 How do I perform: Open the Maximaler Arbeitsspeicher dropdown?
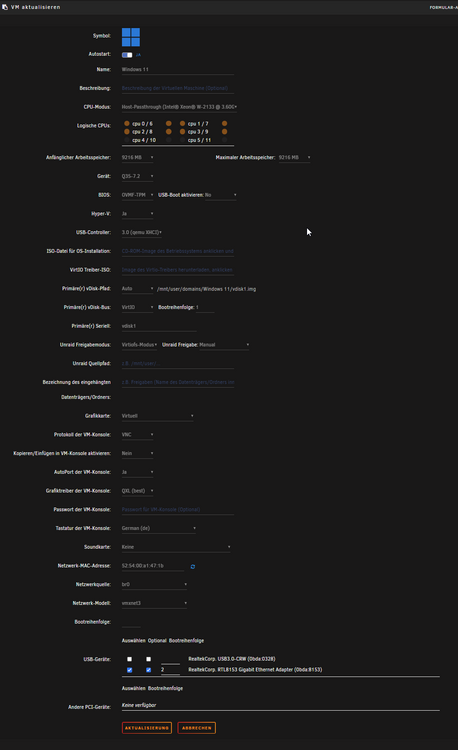294,157
